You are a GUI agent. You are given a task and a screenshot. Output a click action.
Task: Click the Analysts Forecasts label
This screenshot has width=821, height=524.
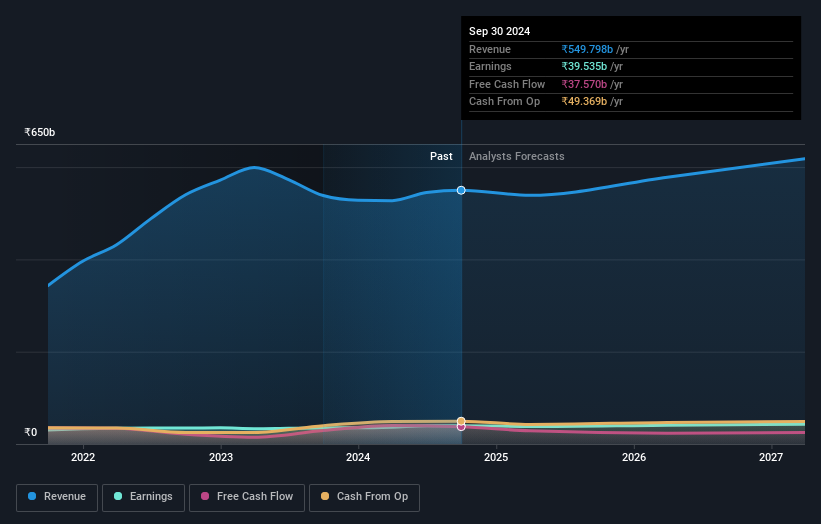click(517, 156)
